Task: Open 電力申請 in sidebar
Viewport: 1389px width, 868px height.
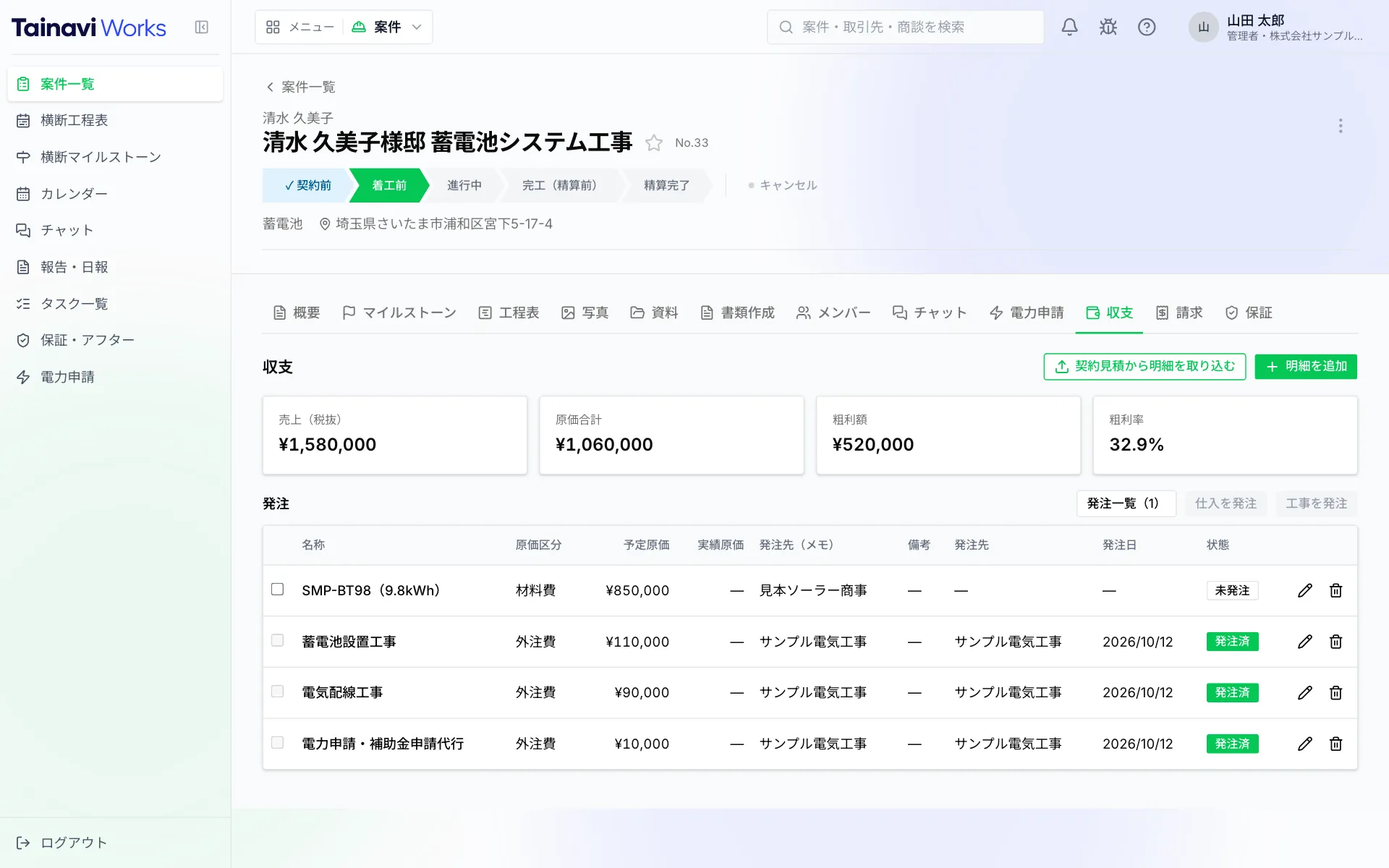Action: 115,377
